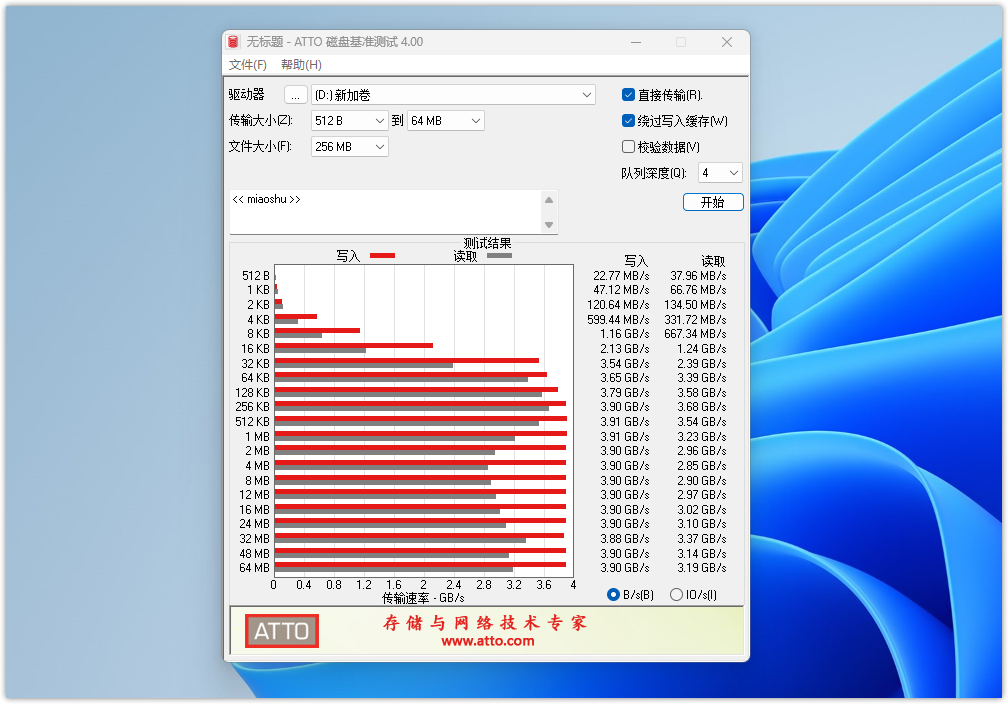Click the description box scroll down arrow

[x=548, y=225]
